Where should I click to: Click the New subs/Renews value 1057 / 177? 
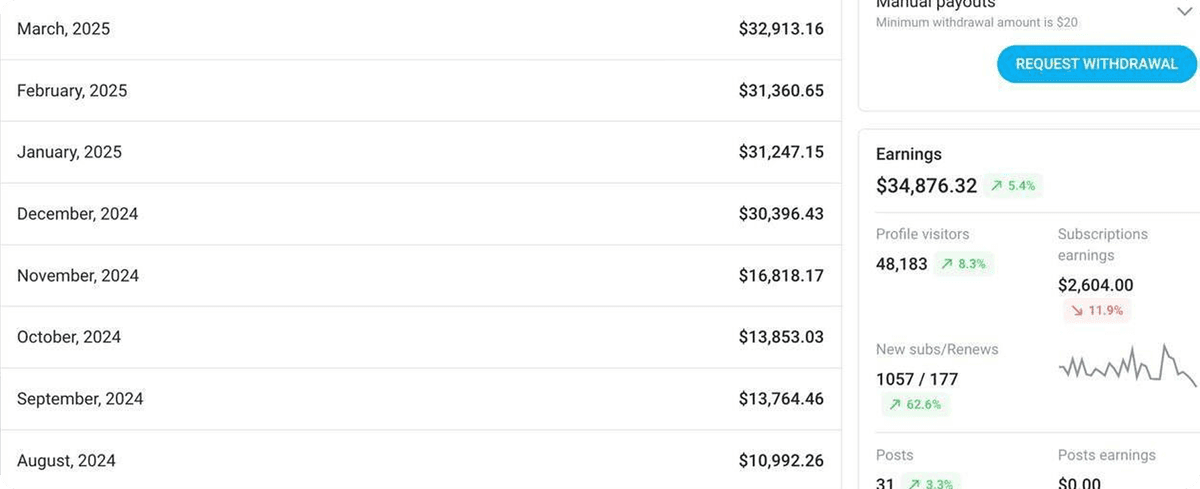(917, 380)
